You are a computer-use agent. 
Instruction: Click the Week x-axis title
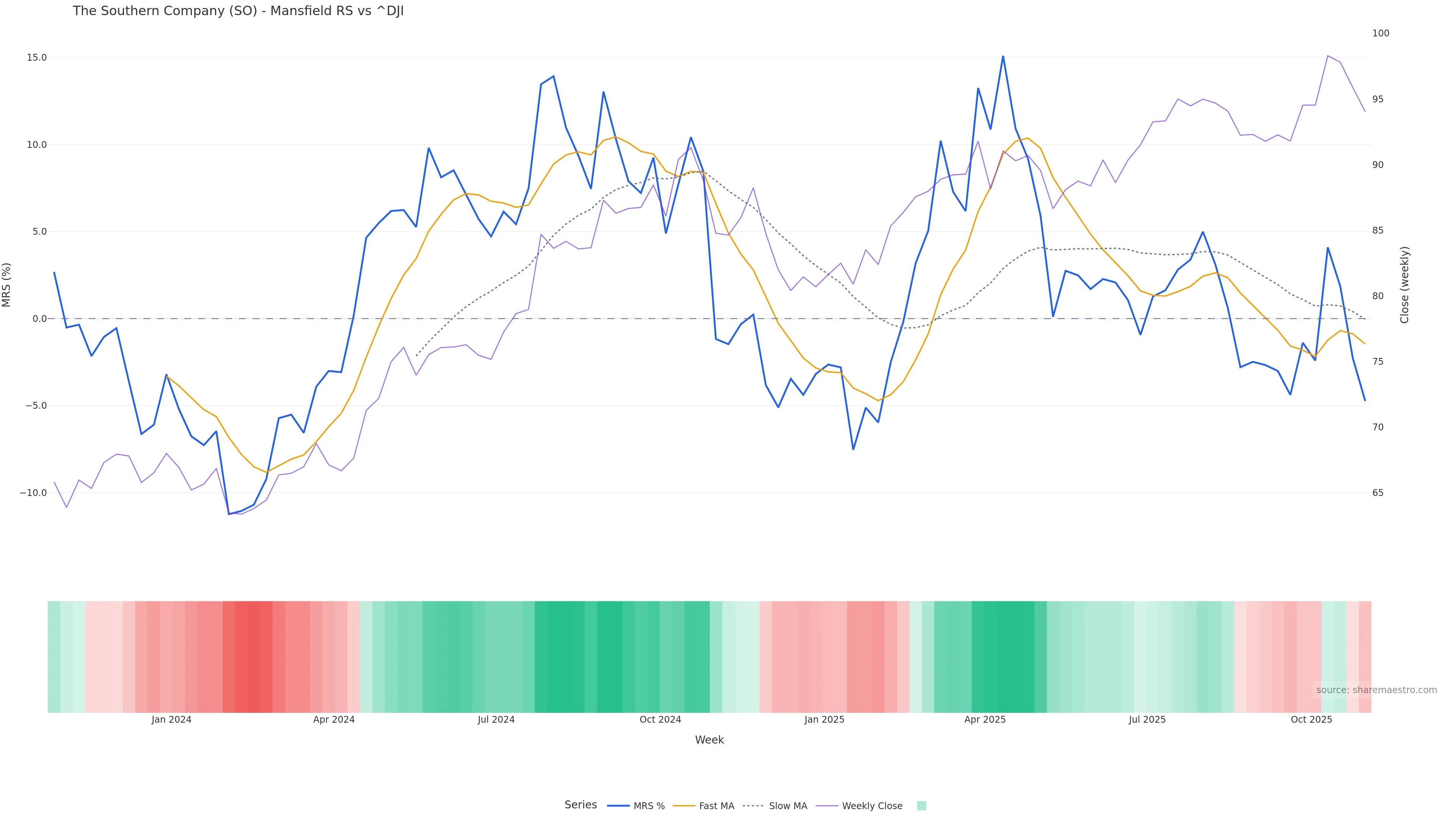pos(709,741)
